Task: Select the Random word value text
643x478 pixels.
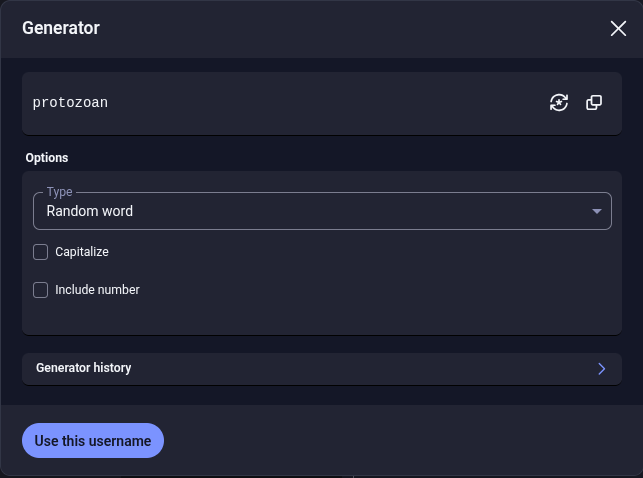Action: (x=89, y=211)
